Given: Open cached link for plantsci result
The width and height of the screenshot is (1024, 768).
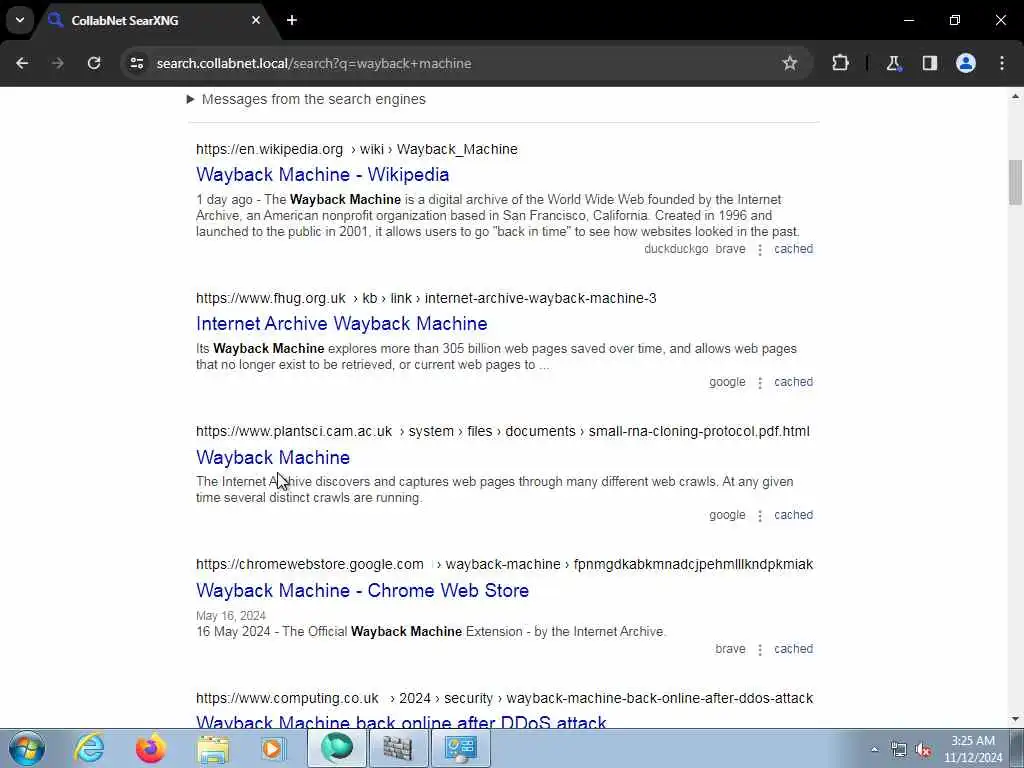Looking at the screenshot, I should pyautogui.click(x=793, y=515).
